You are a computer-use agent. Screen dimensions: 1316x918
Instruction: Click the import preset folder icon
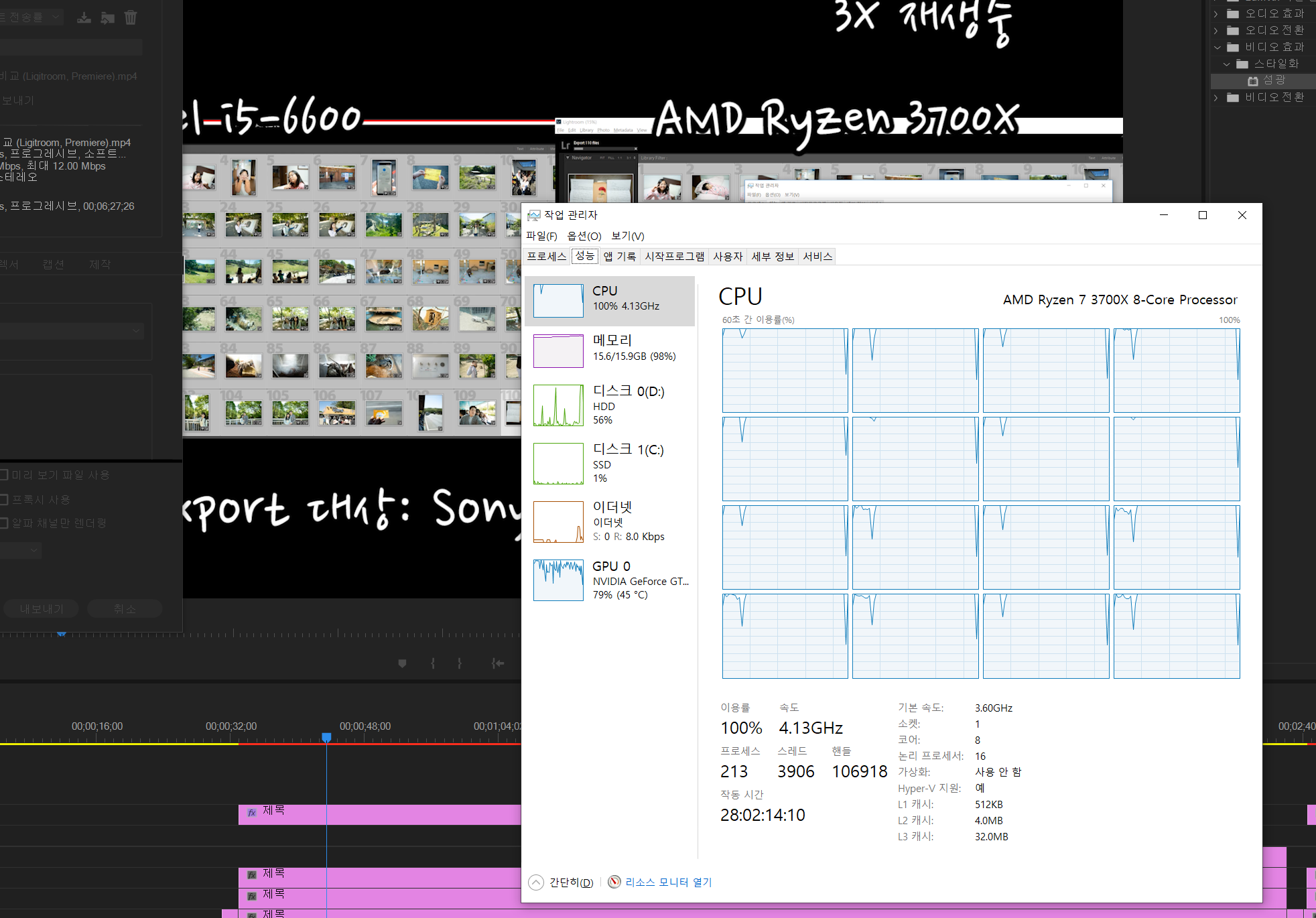coord(107,18)
